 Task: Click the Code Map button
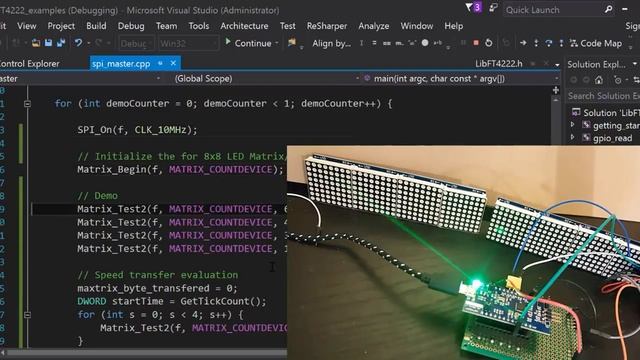click(x=596, y=43)
